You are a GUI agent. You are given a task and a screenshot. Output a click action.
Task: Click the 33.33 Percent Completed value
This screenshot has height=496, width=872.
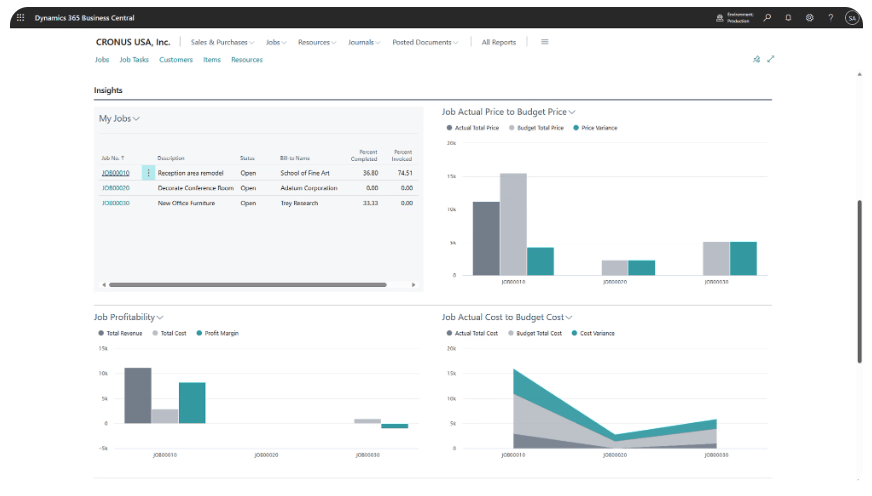(370, 203)
